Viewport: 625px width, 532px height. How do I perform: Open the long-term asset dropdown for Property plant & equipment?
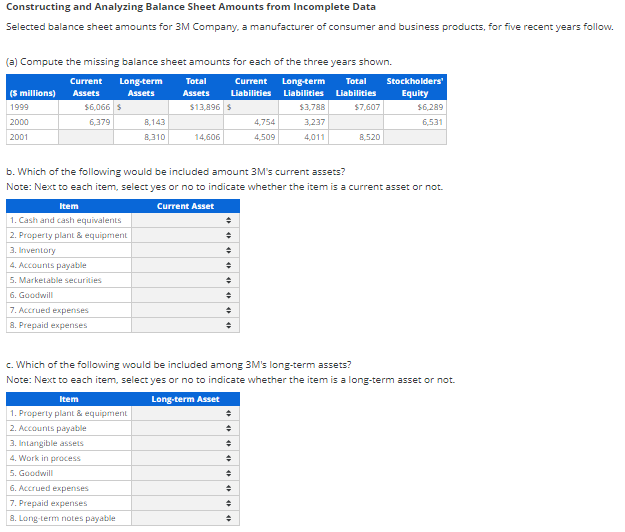pos(185,413)
